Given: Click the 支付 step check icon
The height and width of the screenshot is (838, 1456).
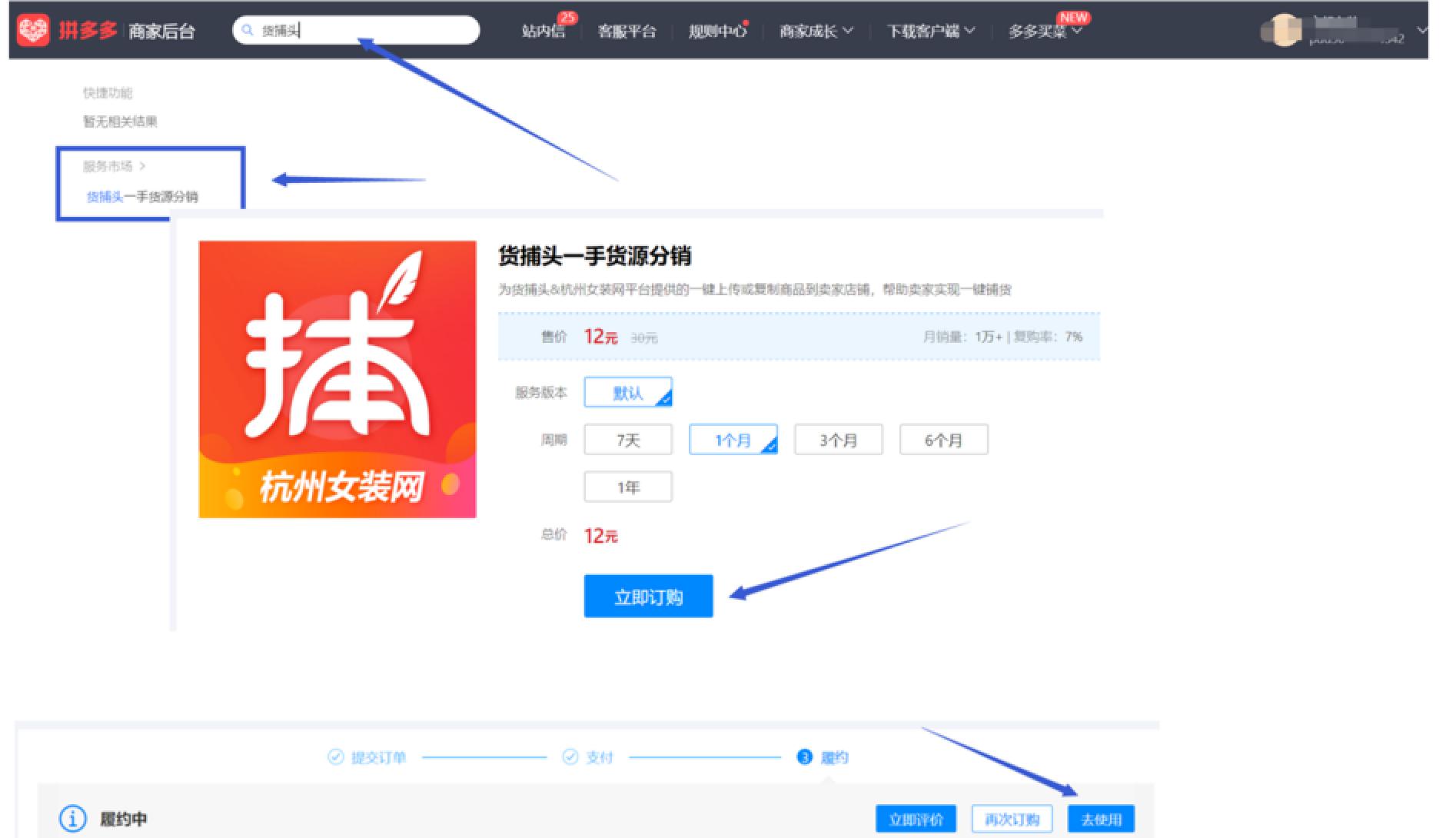Looking at the screenshot, I should point(570,757).
